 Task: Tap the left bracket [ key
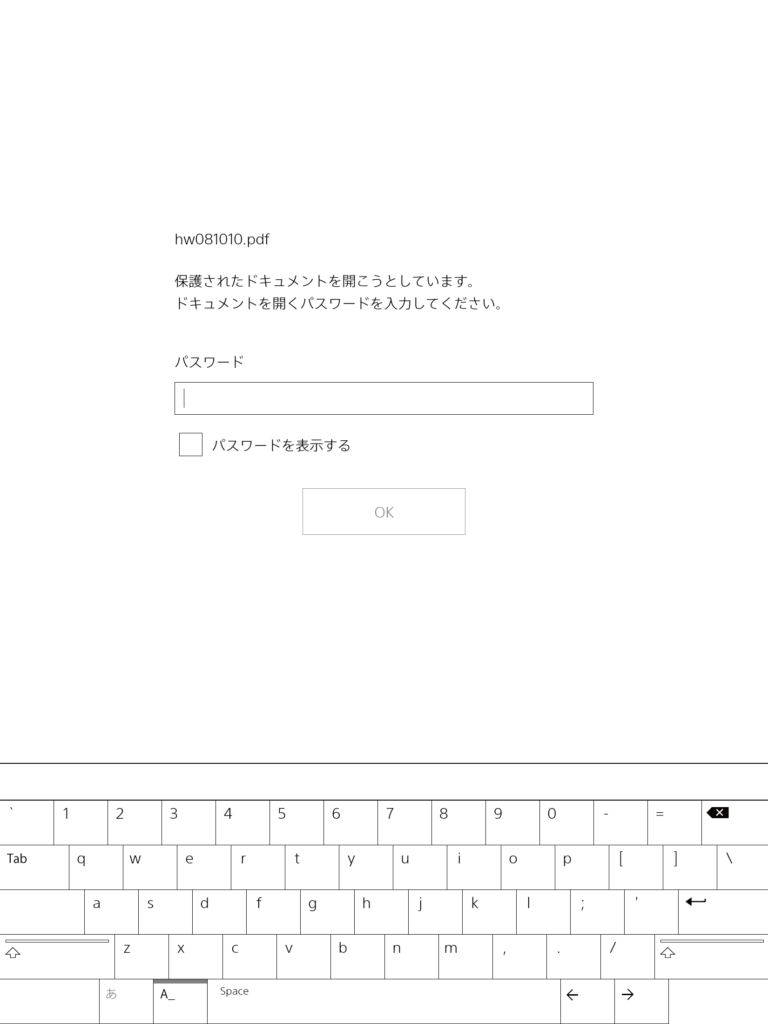[x=637, y=867]
